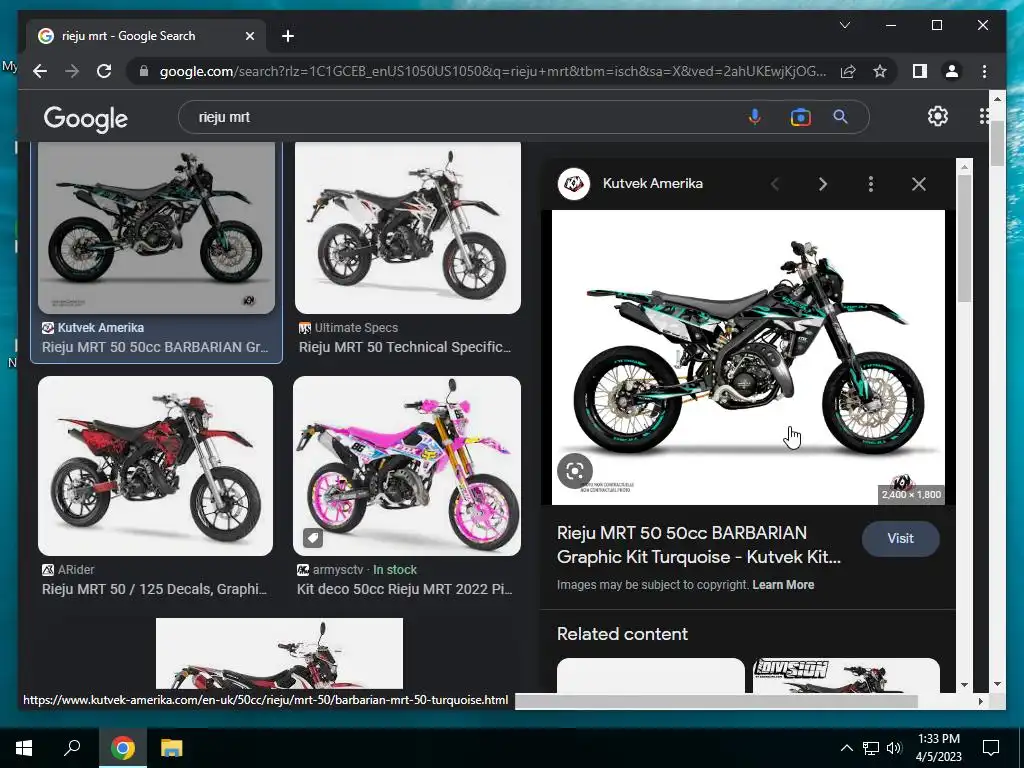Open Google quick settings gear
Viewport: 1024px width, 768px height.
pos(938,116)
